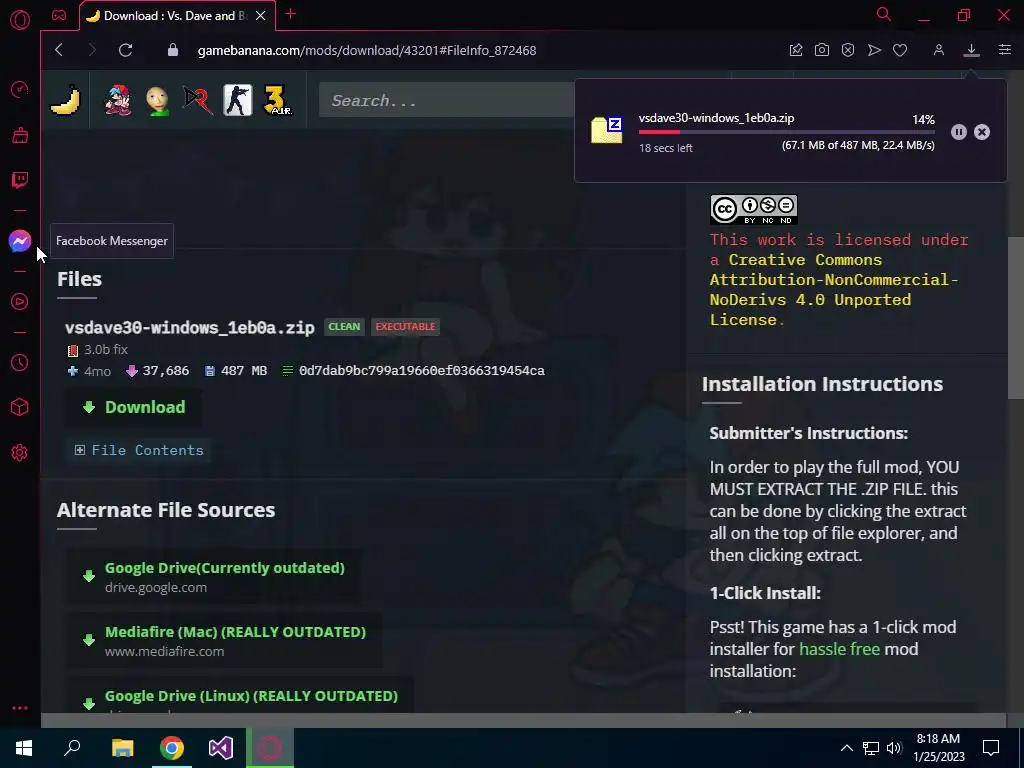Image resolution: width=1024 pixels, height=768 pixels.
Task: Focus the GameBanana search field
Action: (x=447, y=101)
